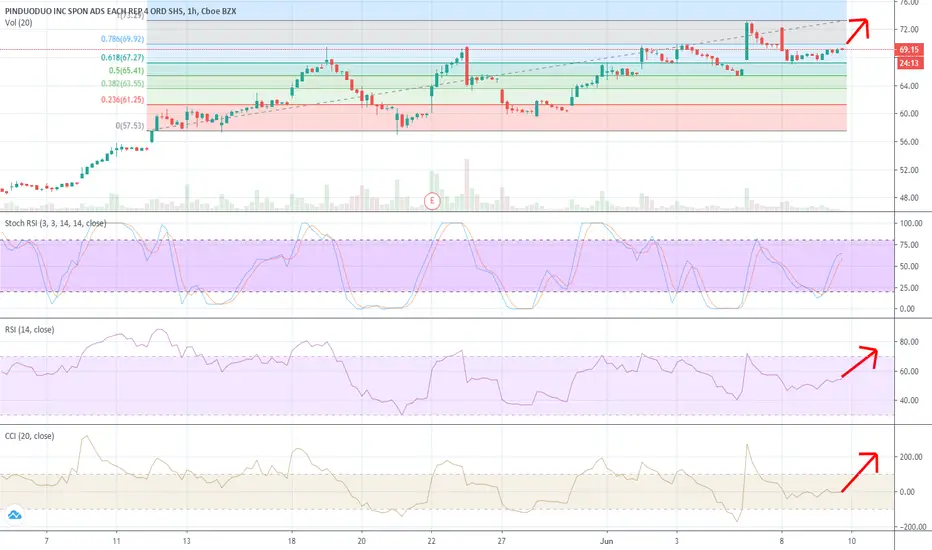This screenshot has height=550, width=932.
Task: Click the date label 11 on time axis
Action: 116,541
